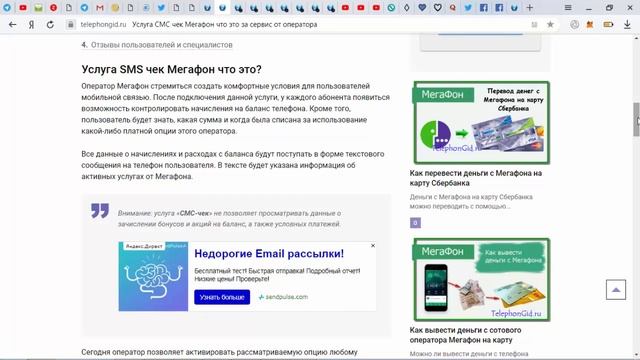Image resolution: width=640 pixels, height=360 pixels.
Task: Bookmark this page with the star icon
Action: pyautogui.click(x=550, y=24)
